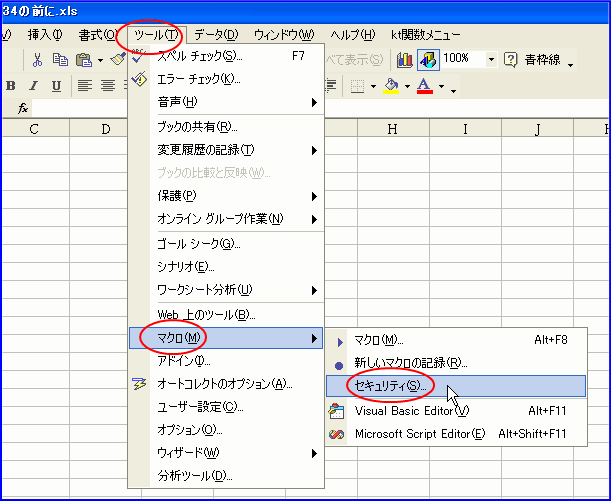
Task: Expand オンライン グループ作業 submenu
Action: (226, 219)
